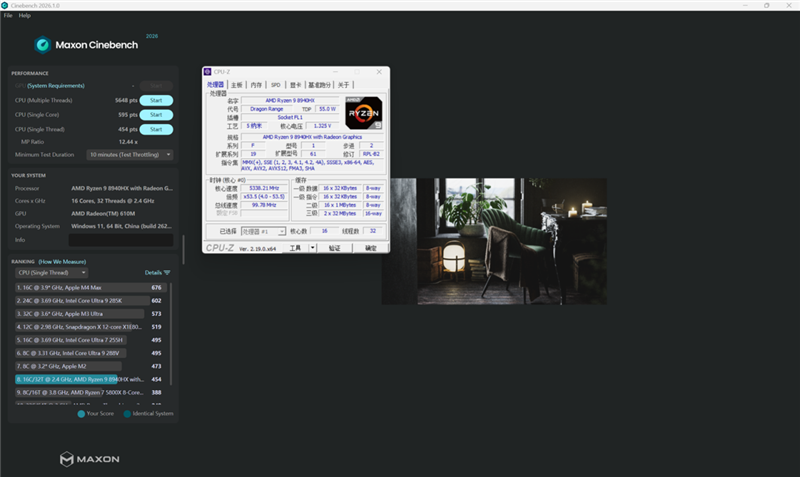
Task: Toggle the ranking Details filter
Action: pos(157,273)
